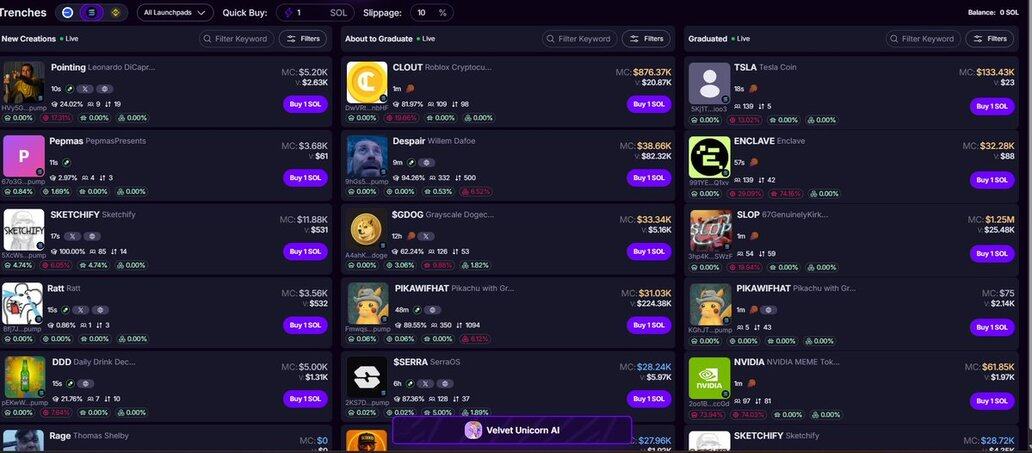Click the X icon on the $GDOG token row
The height and width of the screenshot is (453, 1032).
coord(426,236)
